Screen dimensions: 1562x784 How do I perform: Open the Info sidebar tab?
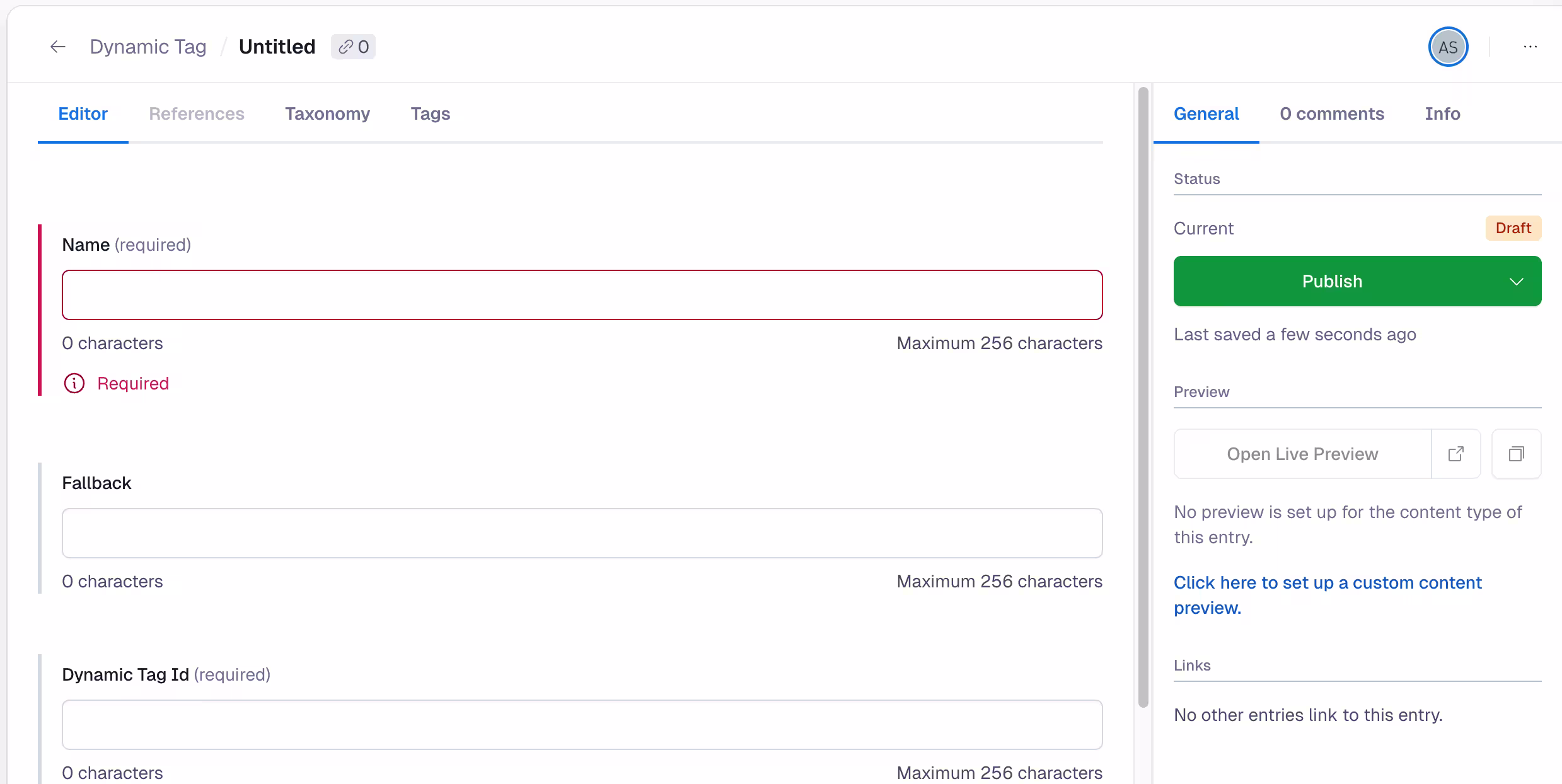pos(1442,114)
